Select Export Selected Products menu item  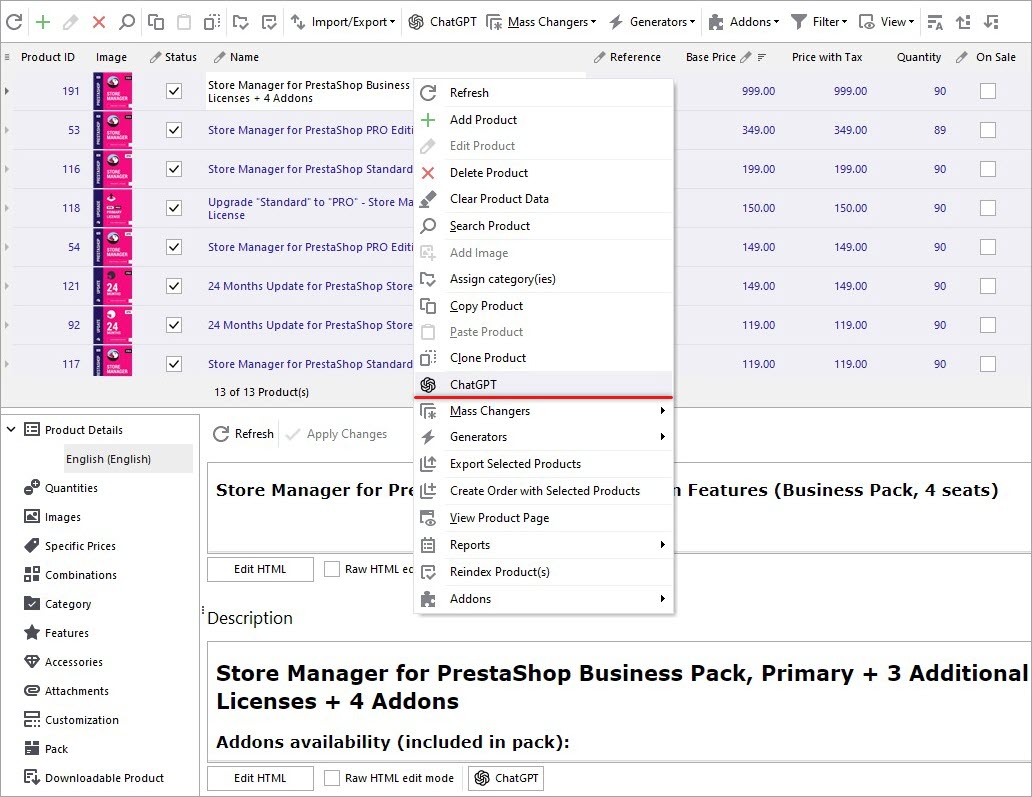tap(544, 463)
